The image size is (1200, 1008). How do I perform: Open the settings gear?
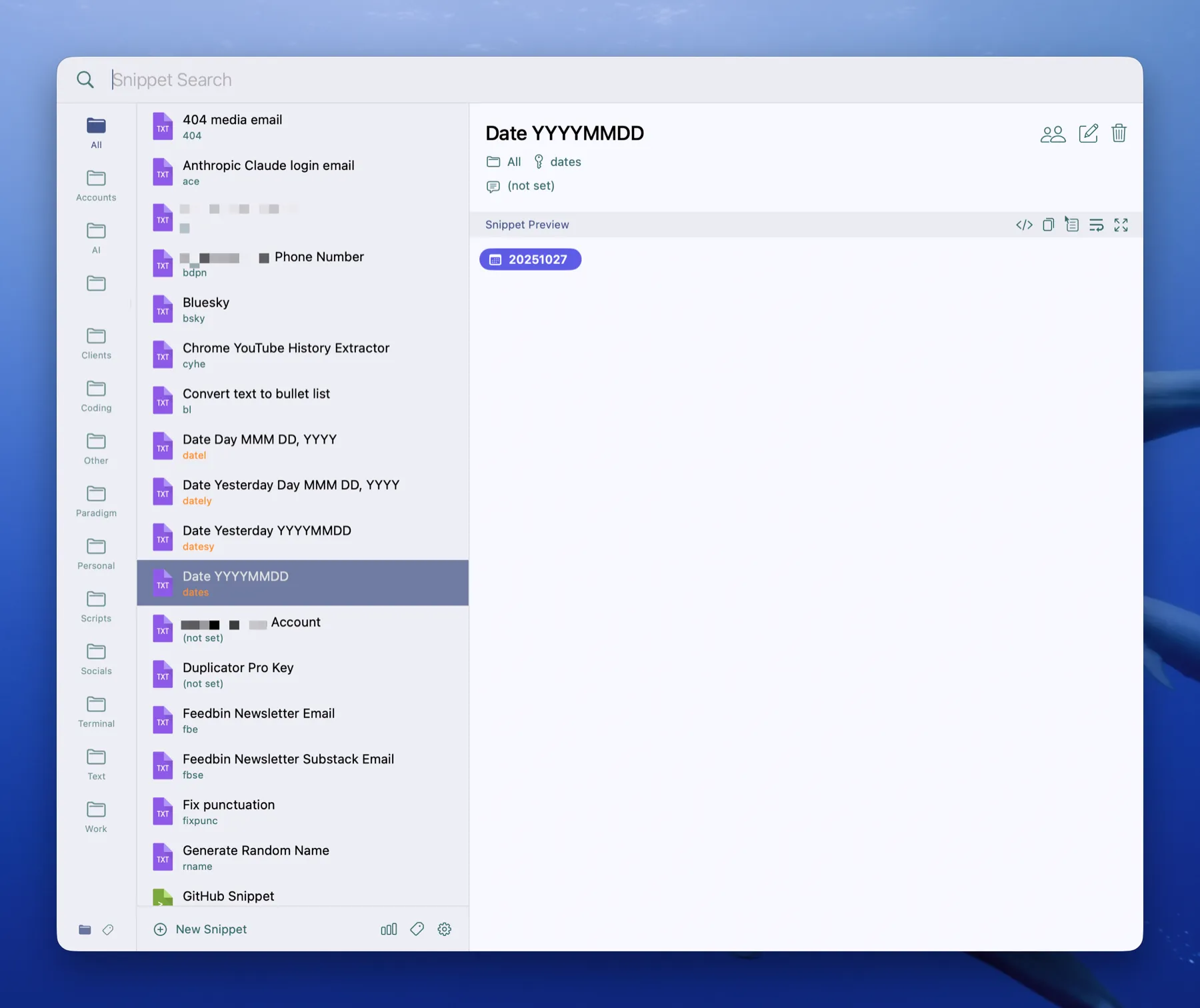tap(444, 929)
